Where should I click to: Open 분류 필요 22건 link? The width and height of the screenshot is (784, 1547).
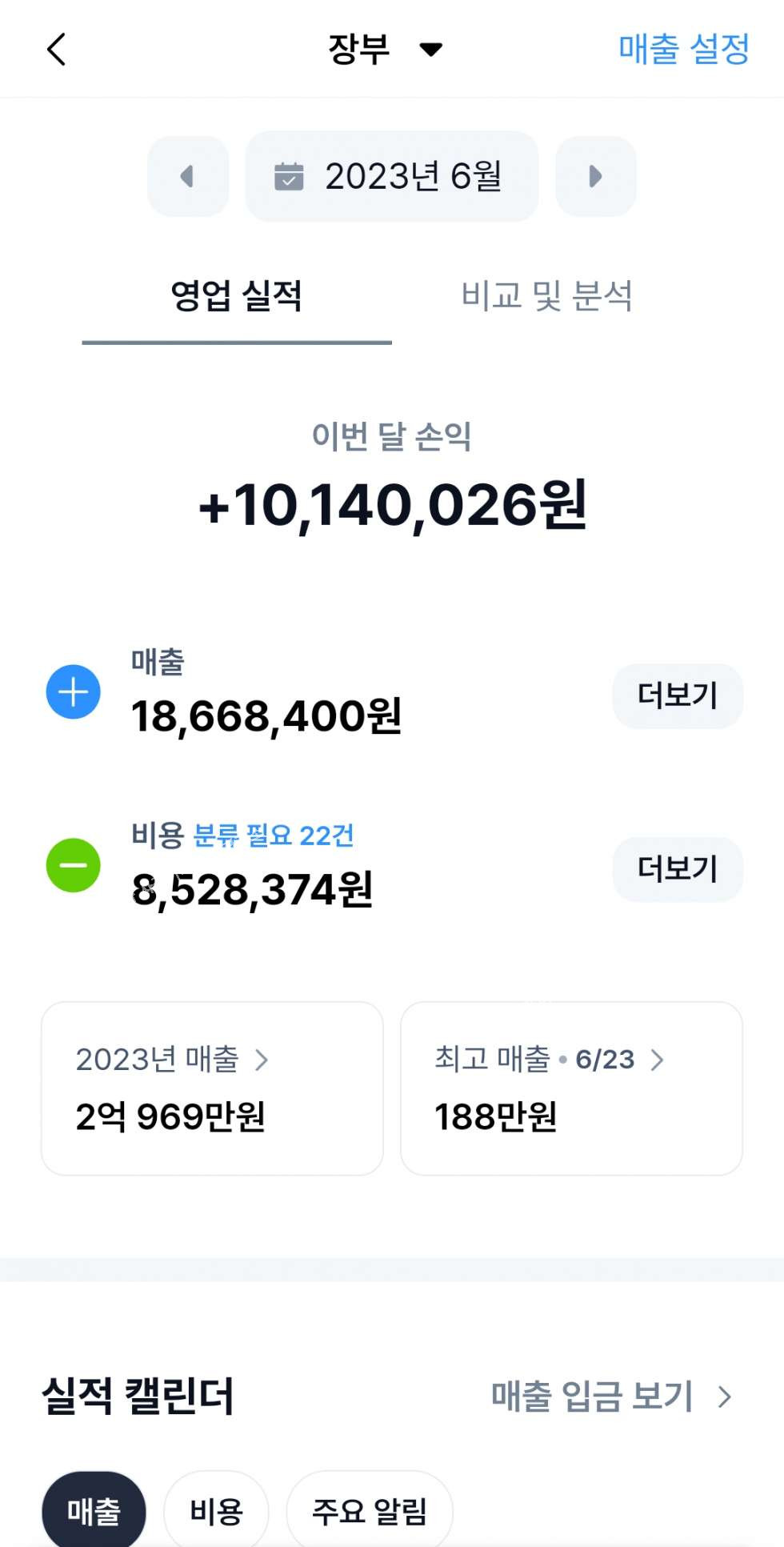tap(274, 836)
